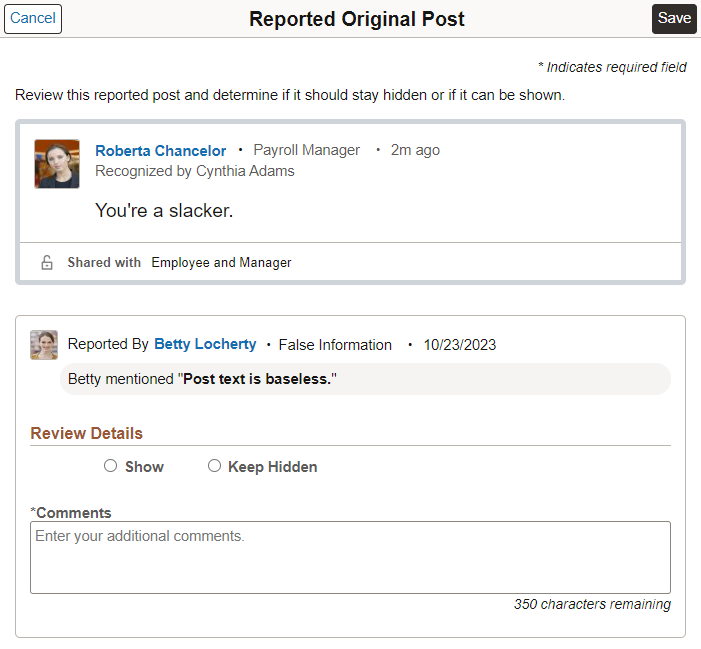Click the "Shared with" label
The width and height of the screenshot is (701, 649).
(104, 262)
